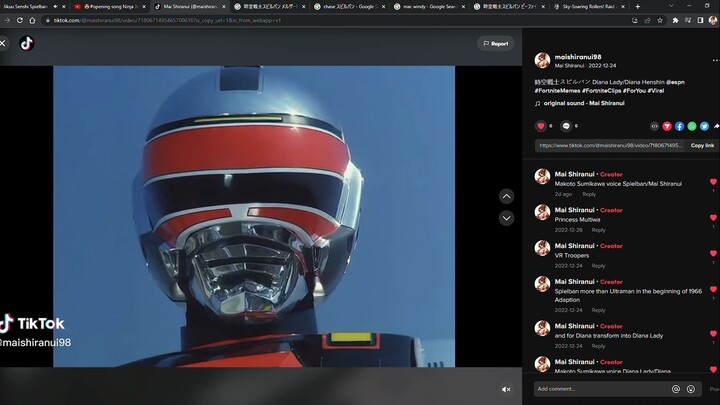The image size is (720, 405).
Task: Like the Diana transform into Diana Lady comment
Action: pos(713,334)
